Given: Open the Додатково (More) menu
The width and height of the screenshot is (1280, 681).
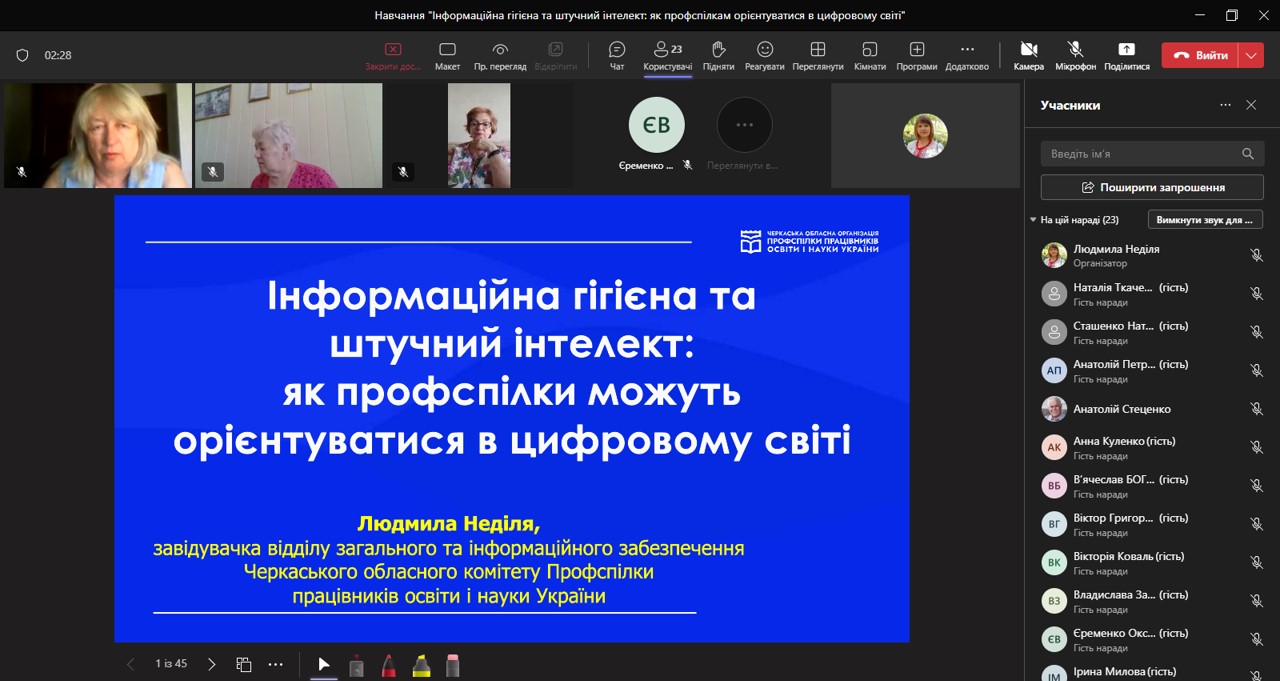Looking at the screenshot, I should tap(966, 56).
